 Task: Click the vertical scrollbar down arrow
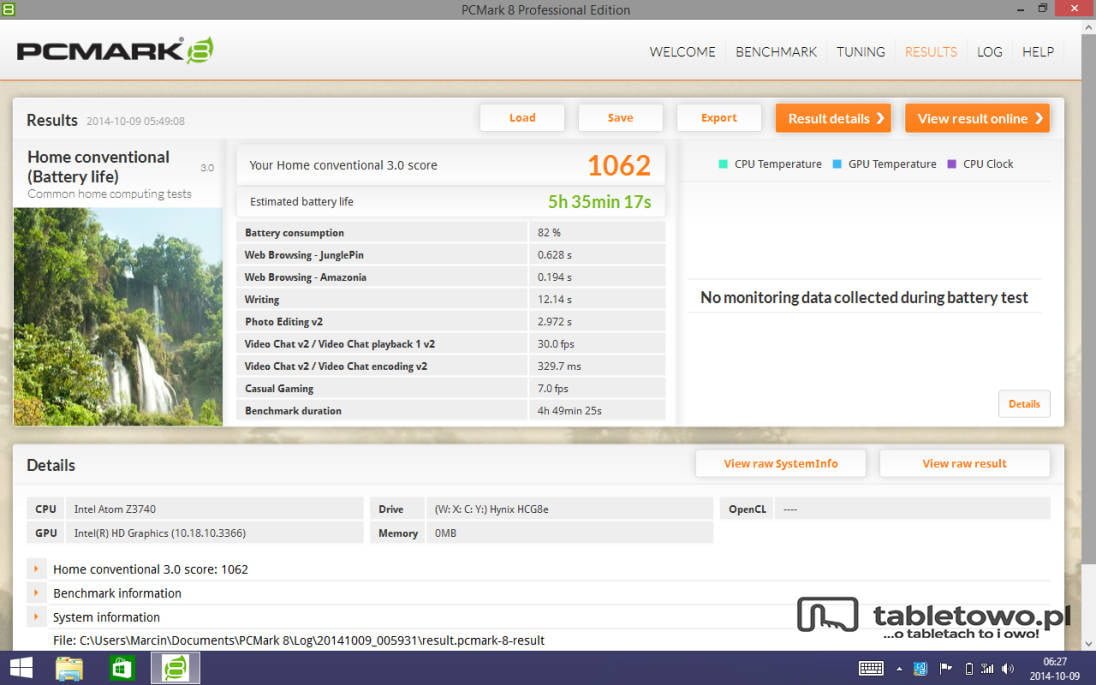click(1088, 643)
